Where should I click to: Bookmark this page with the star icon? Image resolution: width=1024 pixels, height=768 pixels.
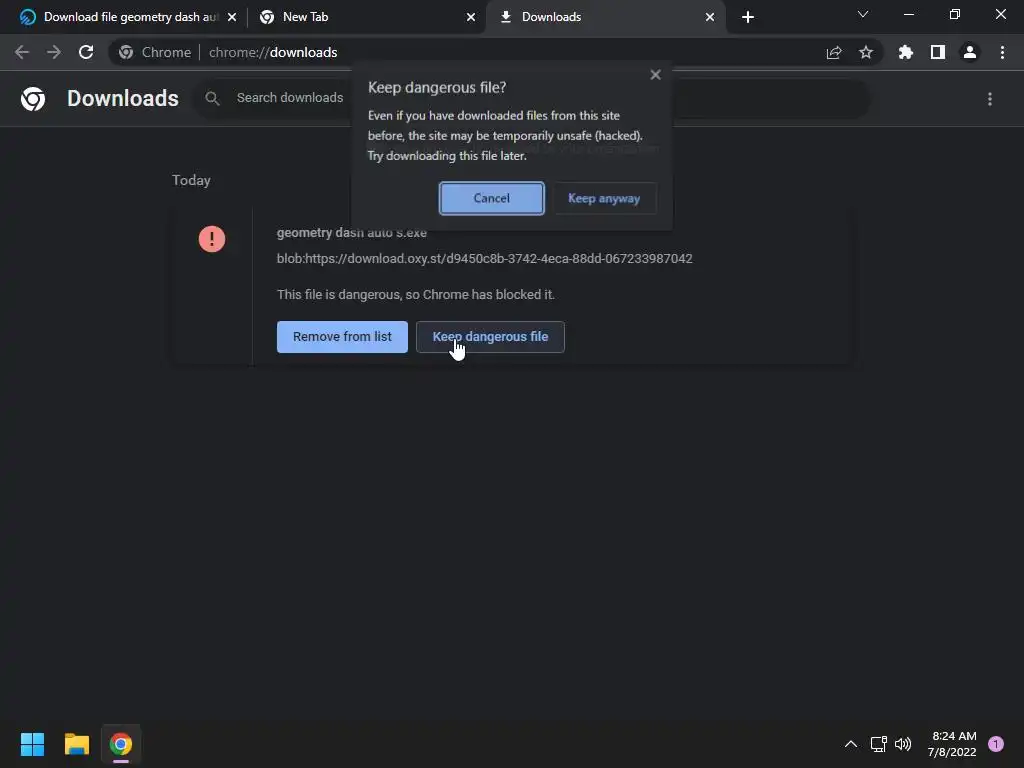tap(866, 52)
